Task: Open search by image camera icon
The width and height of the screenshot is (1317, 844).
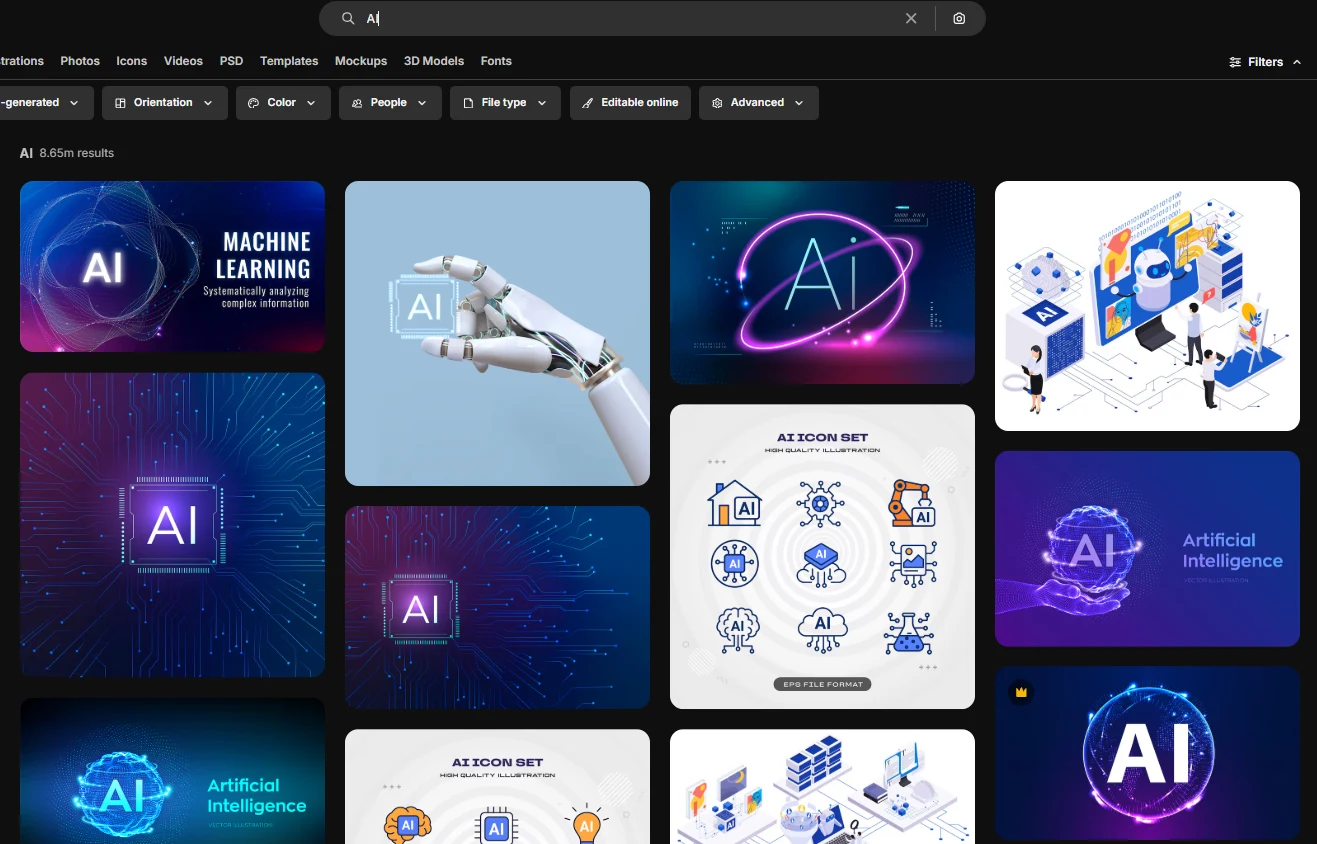Action: pos(959,18)
